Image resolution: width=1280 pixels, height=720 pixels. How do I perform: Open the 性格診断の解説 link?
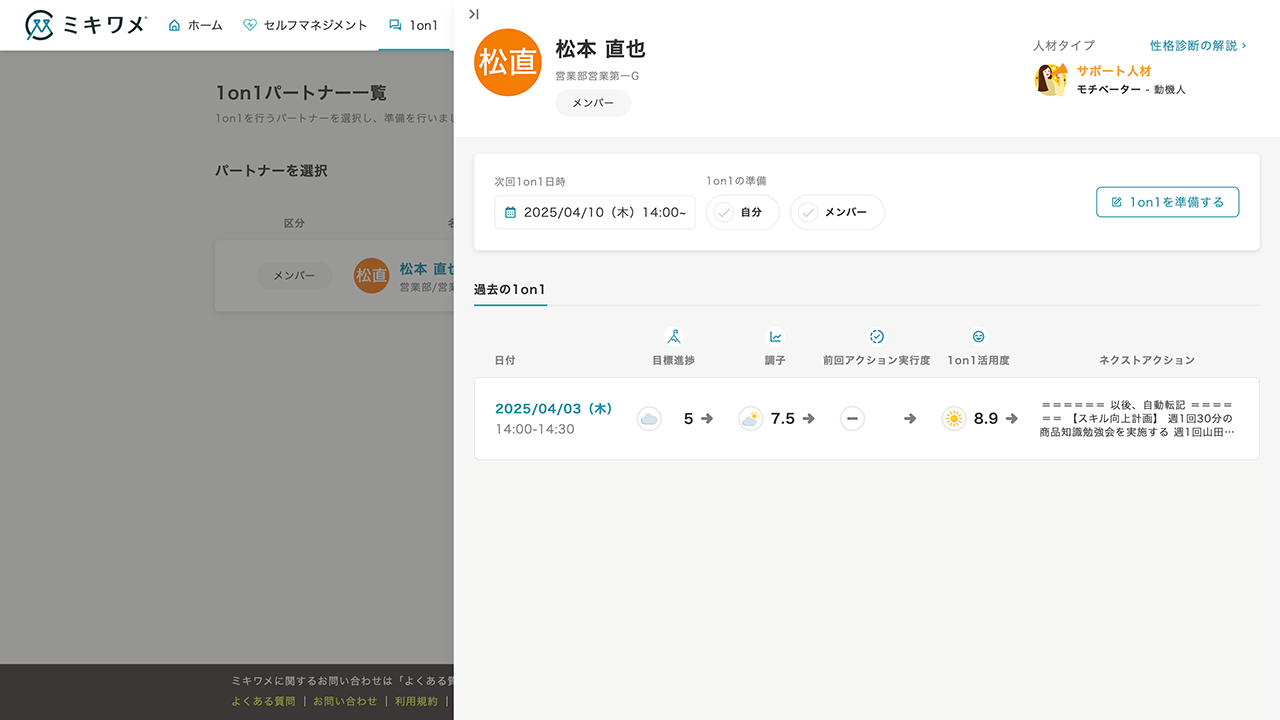[1198, 46]
